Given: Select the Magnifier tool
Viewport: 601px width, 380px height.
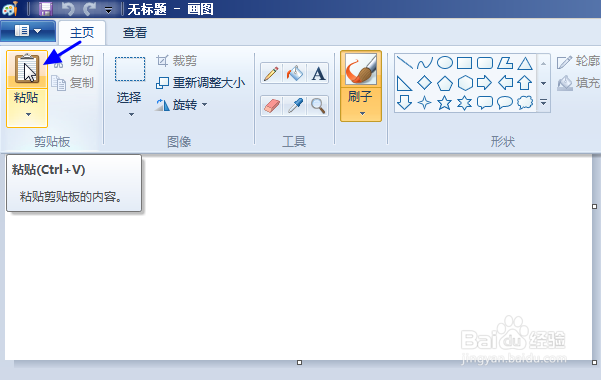Looking at the screenshot, I should 318,106.
